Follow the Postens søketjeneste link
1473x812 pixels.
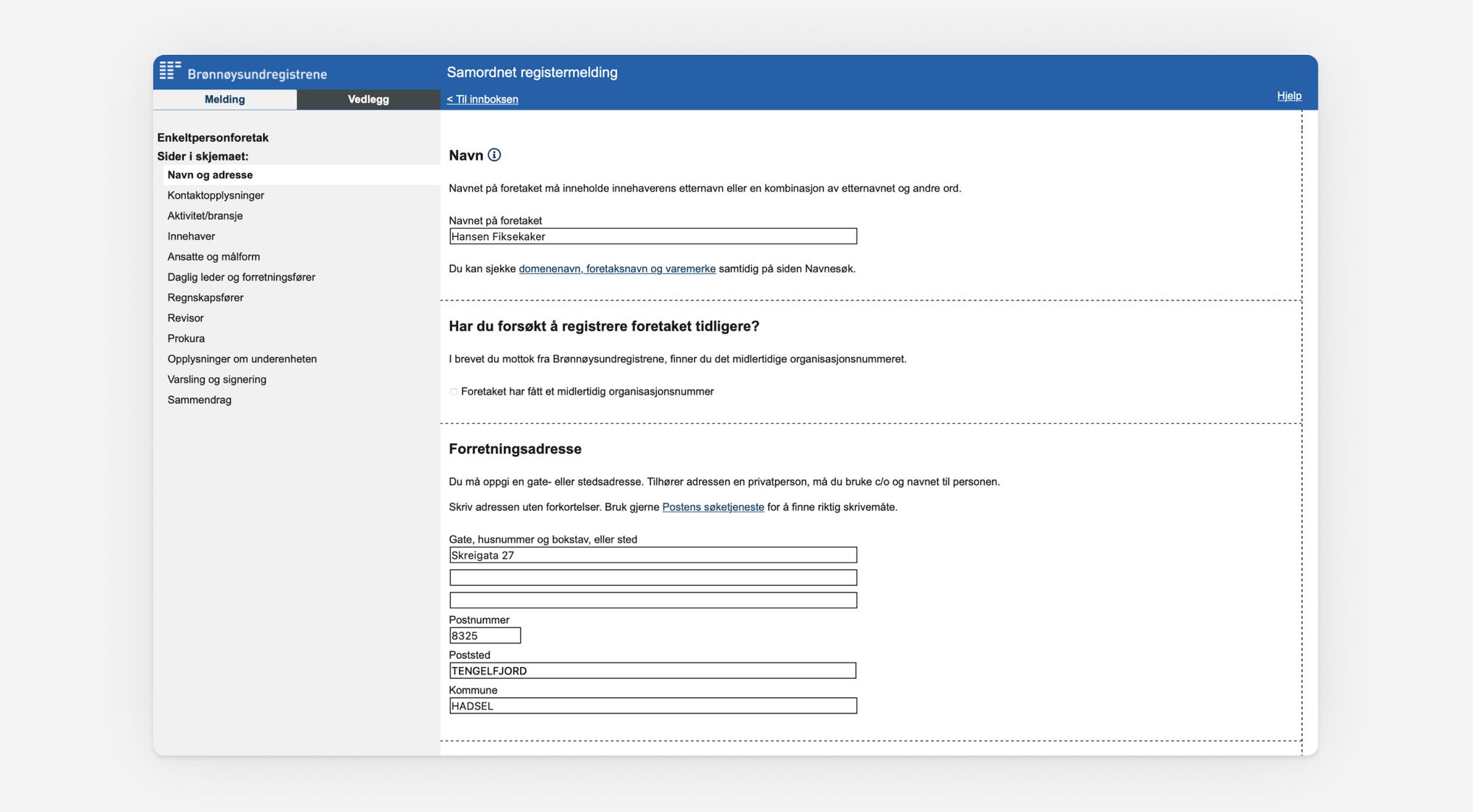pyautogui.click(x=713, y=507)
